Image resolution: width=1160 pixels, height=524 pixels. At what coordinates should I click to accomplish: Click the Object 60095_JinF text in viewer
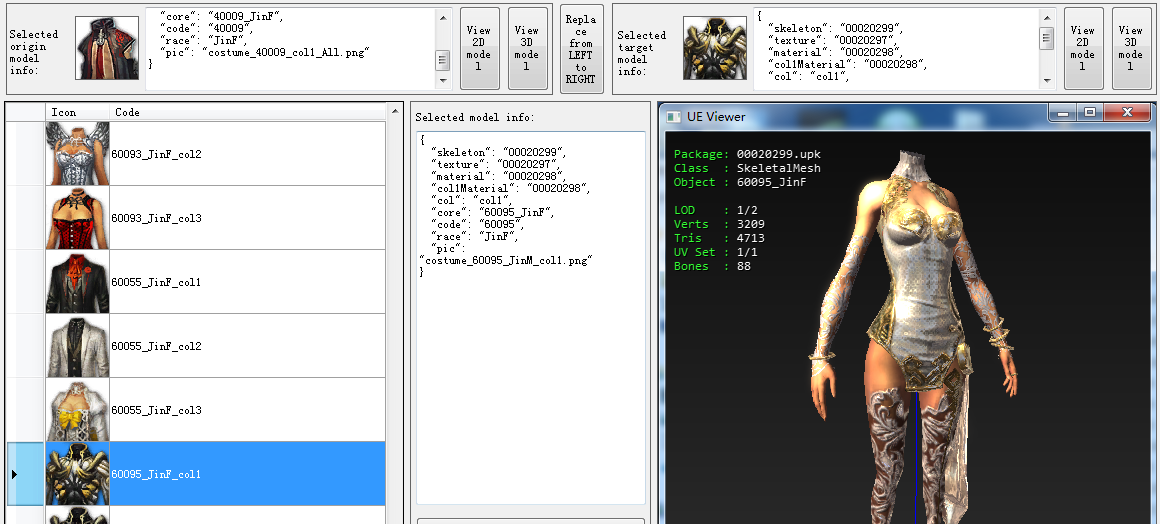[740, 182]
